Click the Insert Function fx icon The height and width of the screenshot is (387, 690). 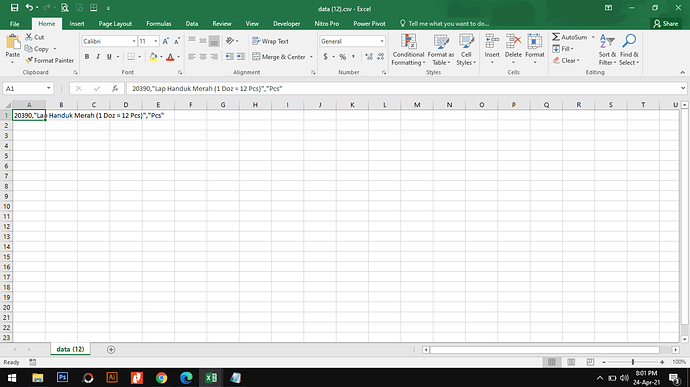[x=115, y=88]
